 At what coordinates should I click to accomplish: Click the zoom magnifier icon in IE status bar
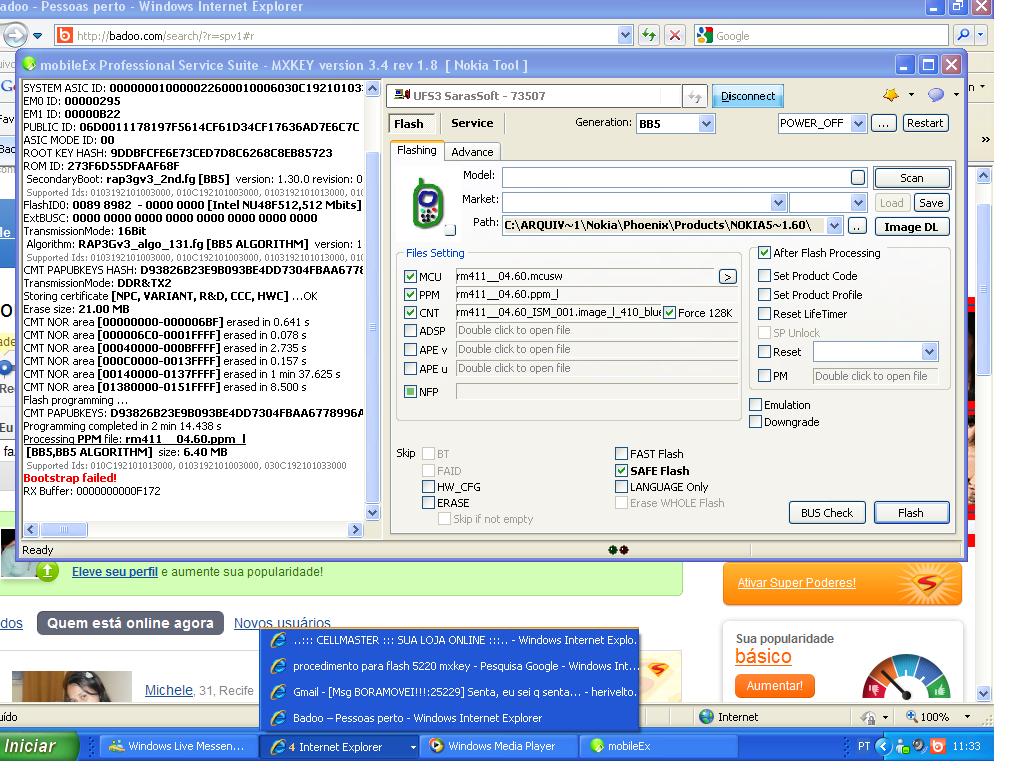911,716
